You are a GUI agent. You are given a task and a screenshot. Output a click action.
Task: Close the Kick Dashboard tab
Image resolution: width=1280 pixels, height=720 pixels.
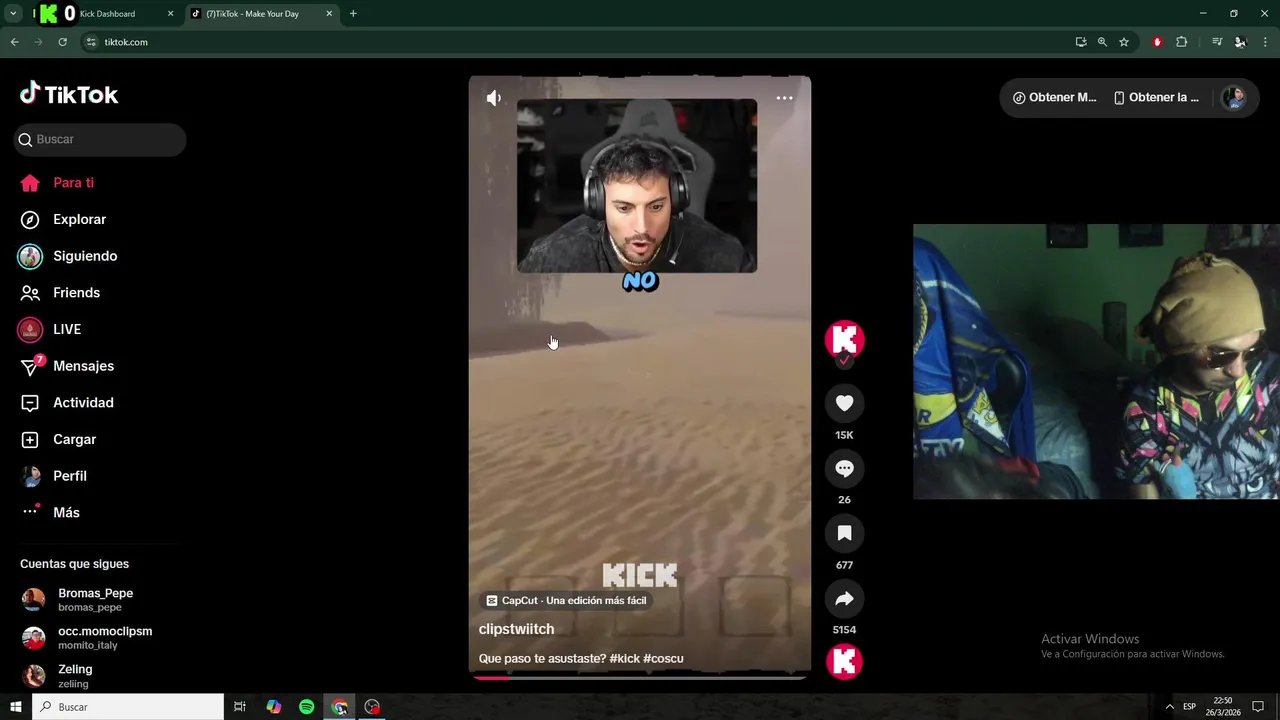(x=170, y=14)
